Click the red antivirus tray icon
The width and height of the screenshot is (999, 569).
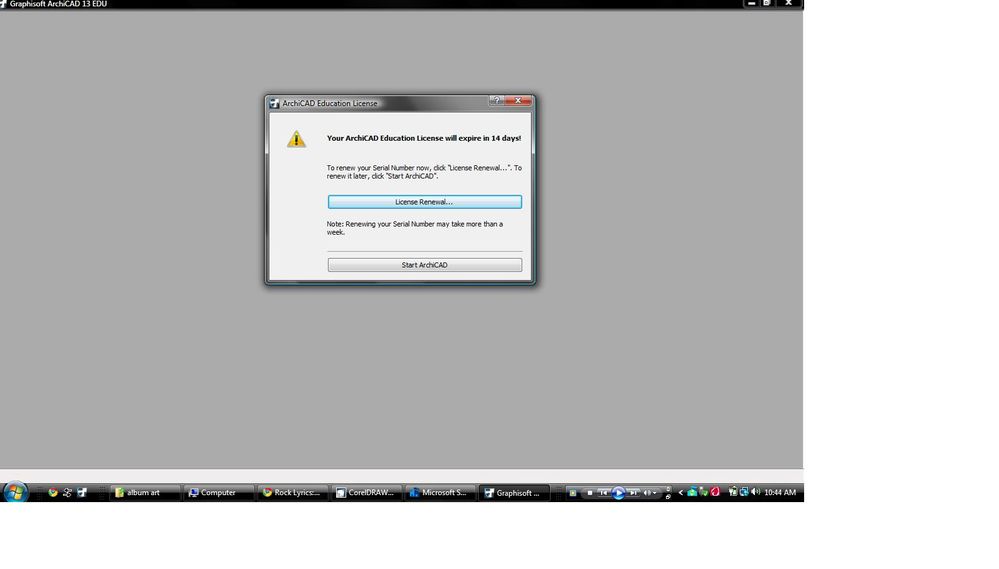pyautogui.click(x=715, y=492)
